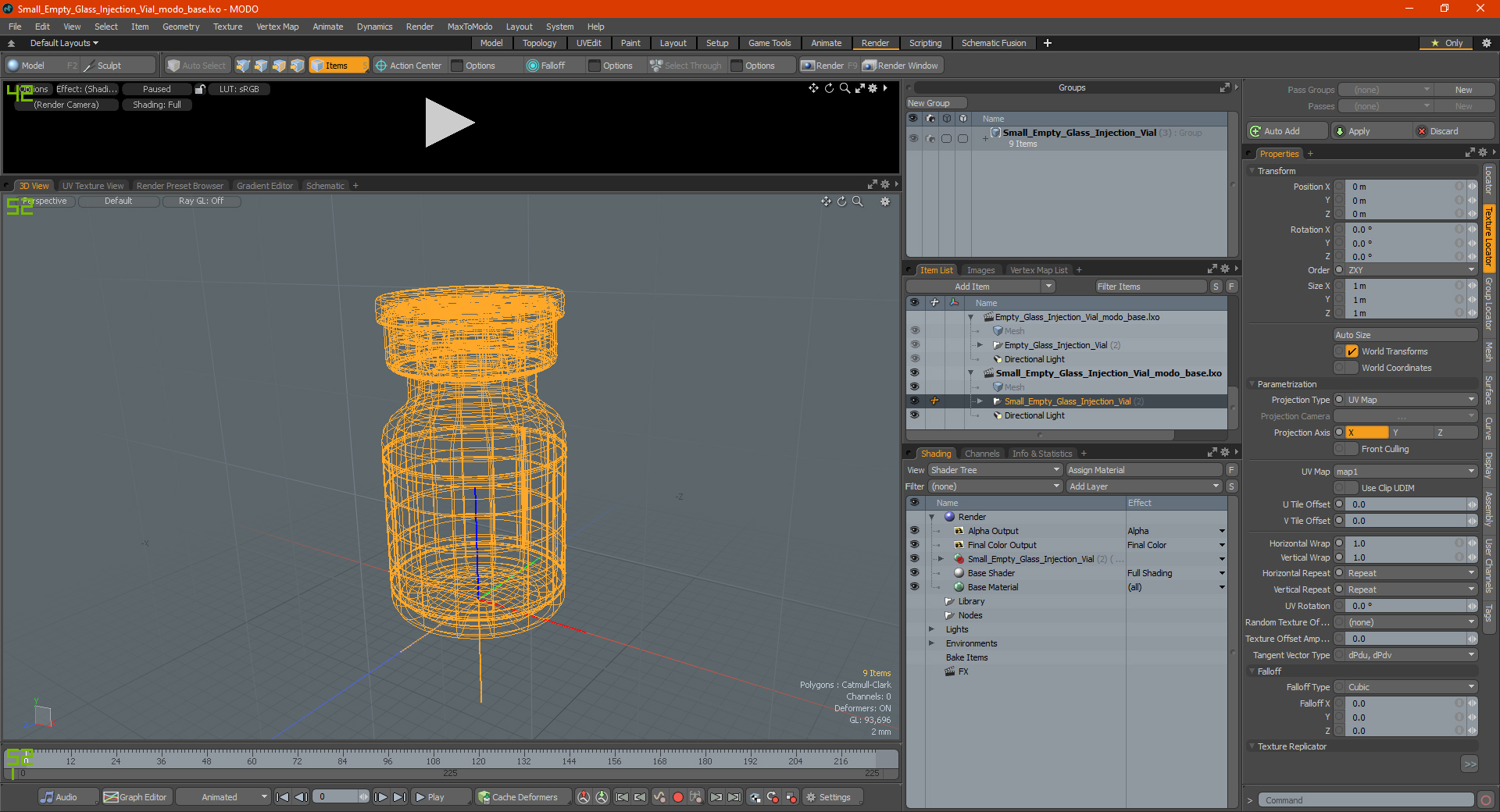
Task: Switch to the Topology layout tab
Action: tap(539, 43)
